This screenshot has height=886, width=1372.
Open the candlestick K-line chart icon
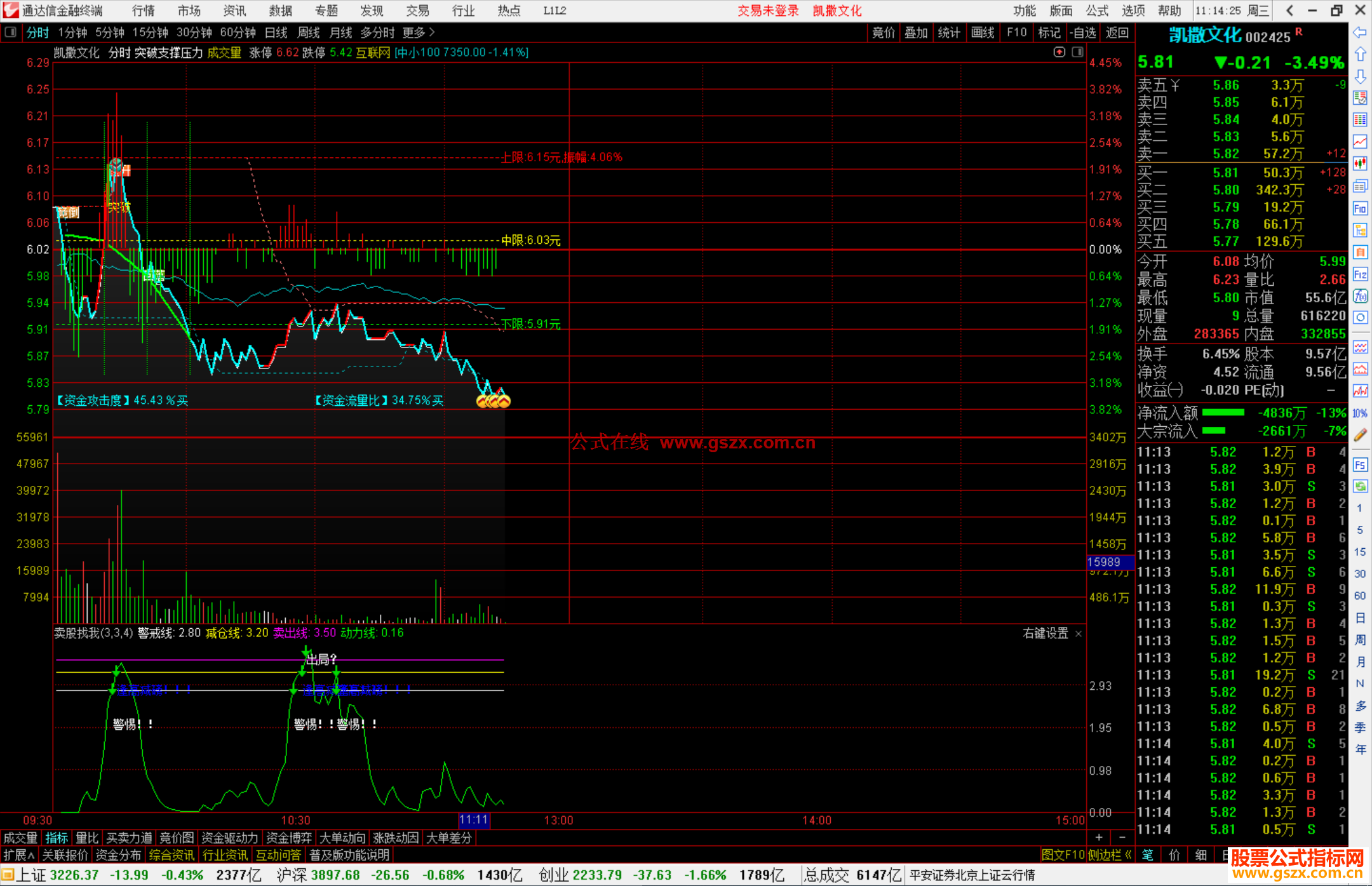tap(1360, 164)
